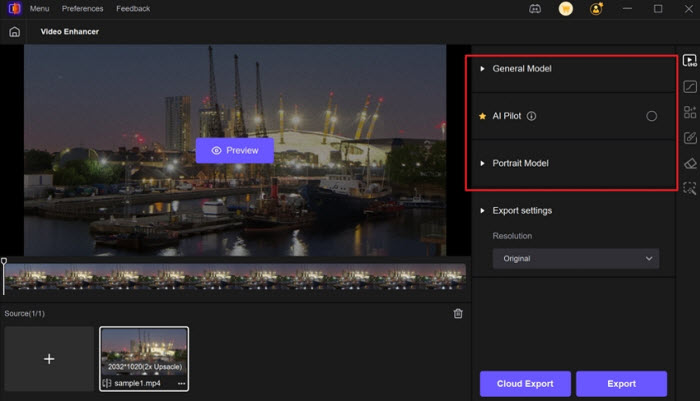Open the Discord community icon
The image size is (700, 401).
[x=535, y=8]
